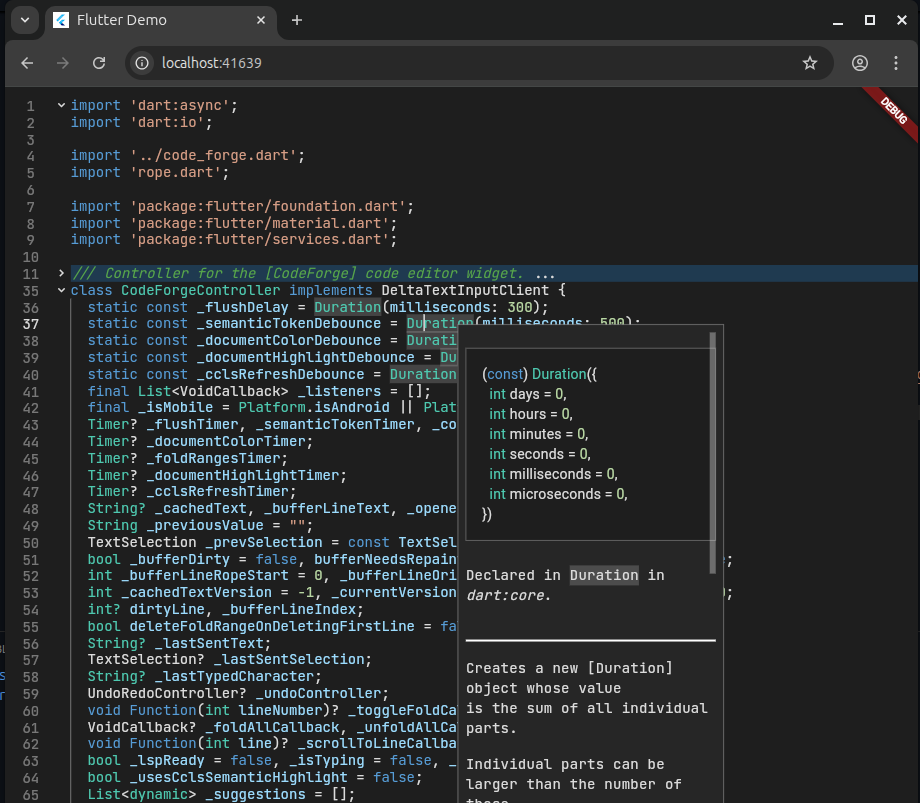Click the forward navigation arrow

(x=62, y=62)
